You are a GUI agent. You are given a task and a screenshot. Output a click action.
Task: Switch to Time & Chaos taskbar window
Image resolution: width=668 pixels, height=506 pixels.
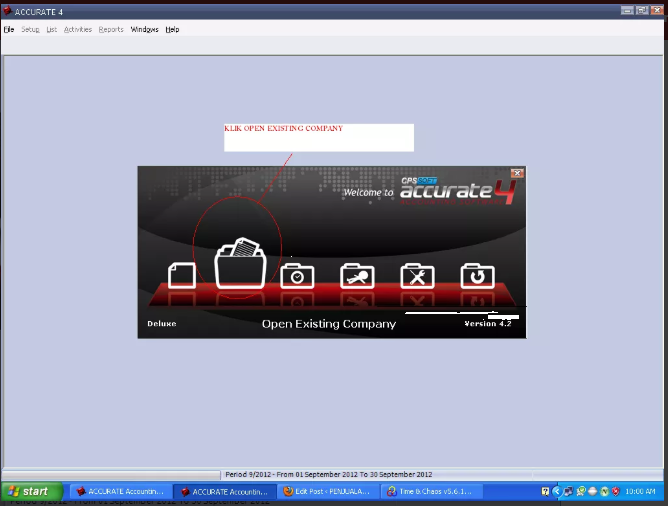tap(431, 491)
